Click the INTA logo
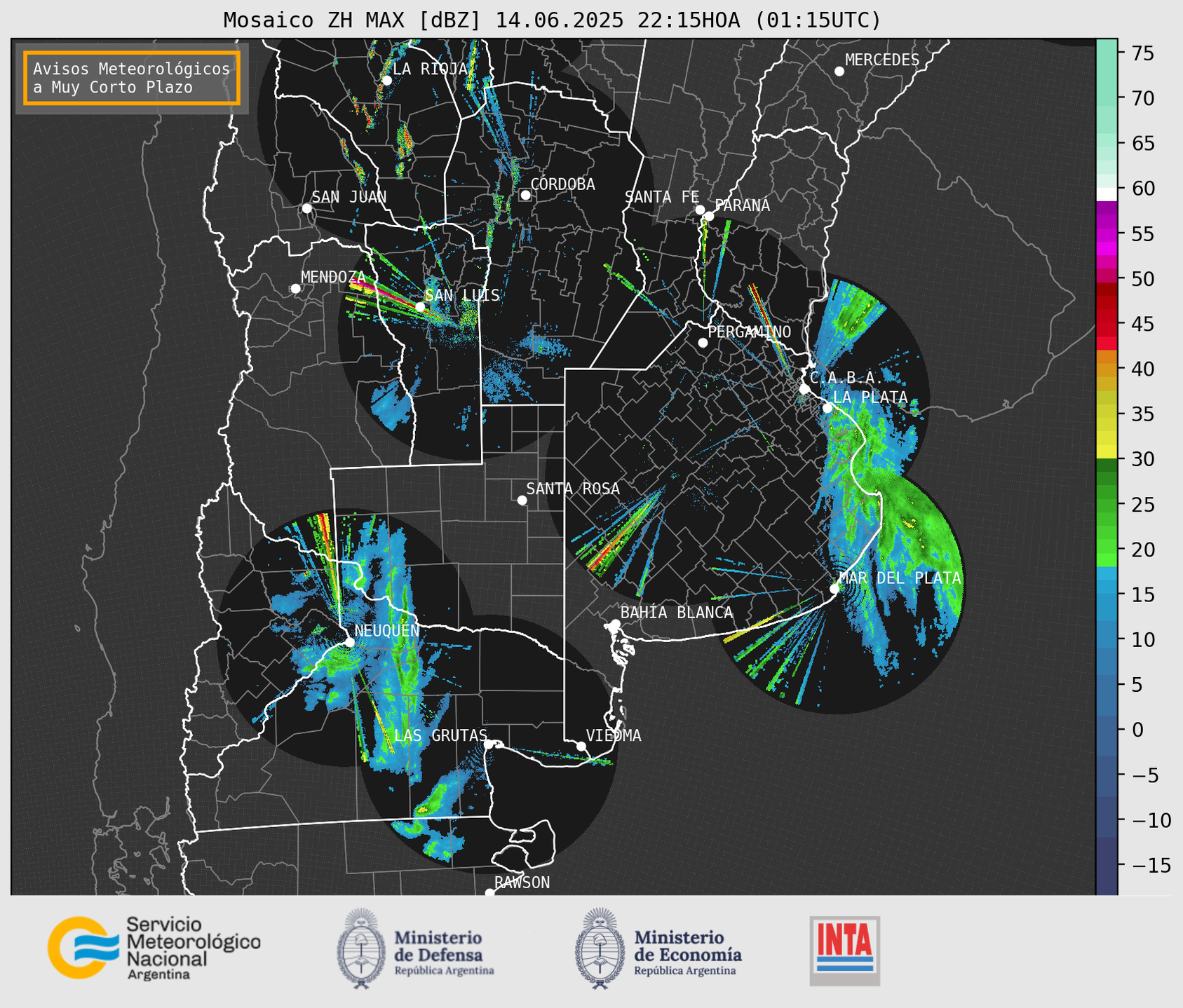The image size is (1183, 1008). pos(845,951)
